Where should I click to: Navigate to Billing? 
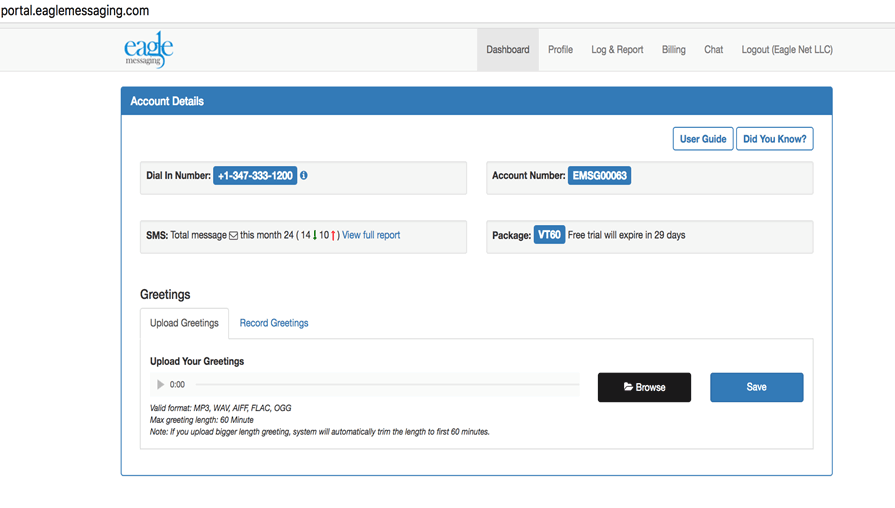pos(673,50)
